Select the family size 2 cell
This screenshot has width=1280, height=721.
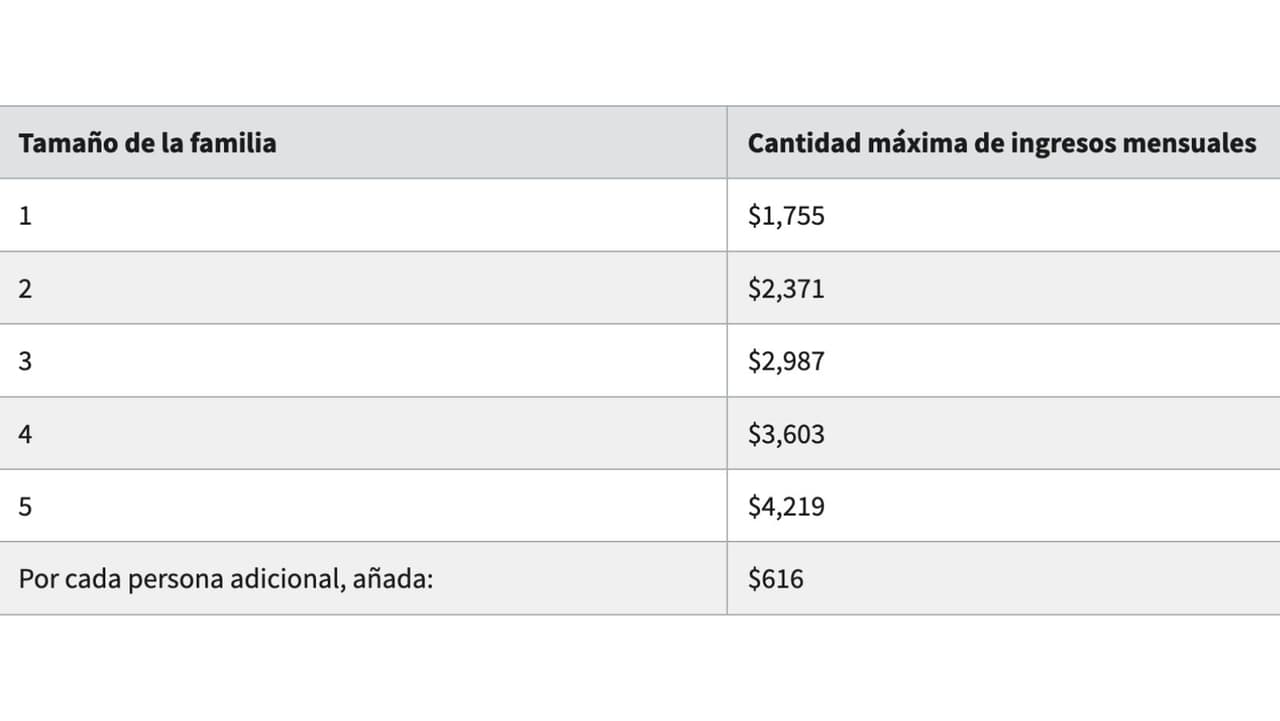tap(25, 288)
